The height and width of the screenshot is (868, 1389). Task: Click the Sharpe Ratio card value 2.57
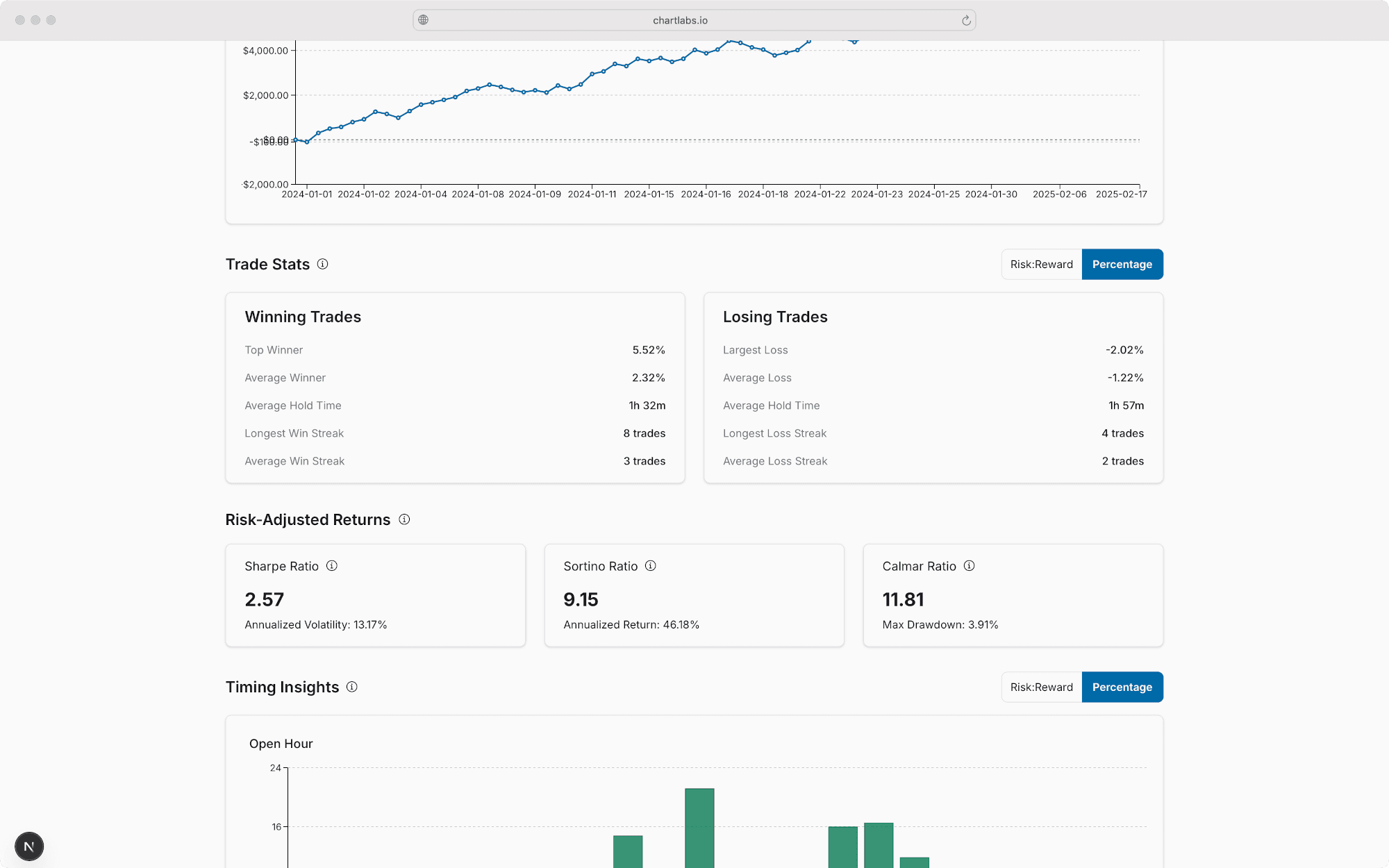(265, 600)
